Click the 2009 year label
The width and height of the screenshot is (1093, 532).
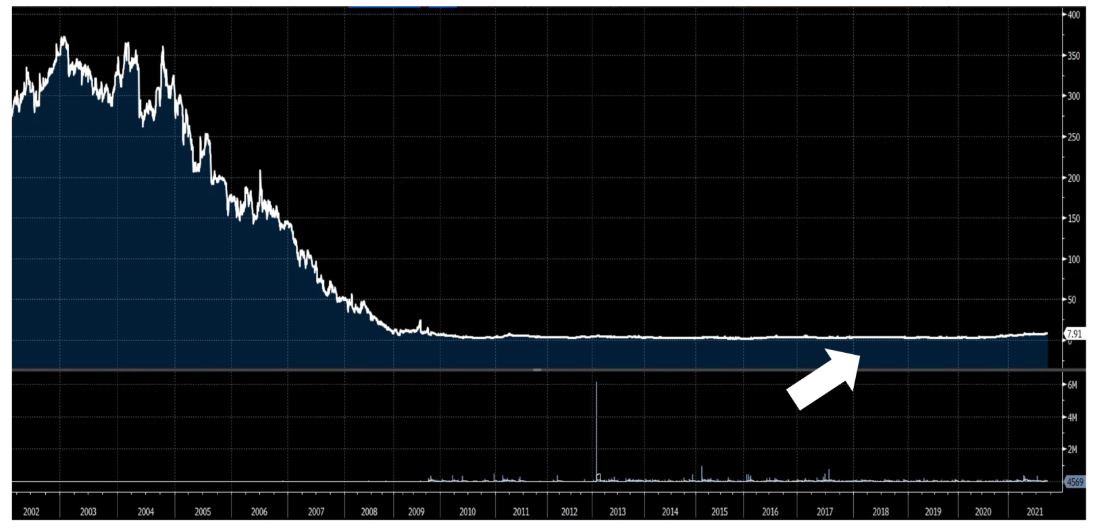(416, 512)
